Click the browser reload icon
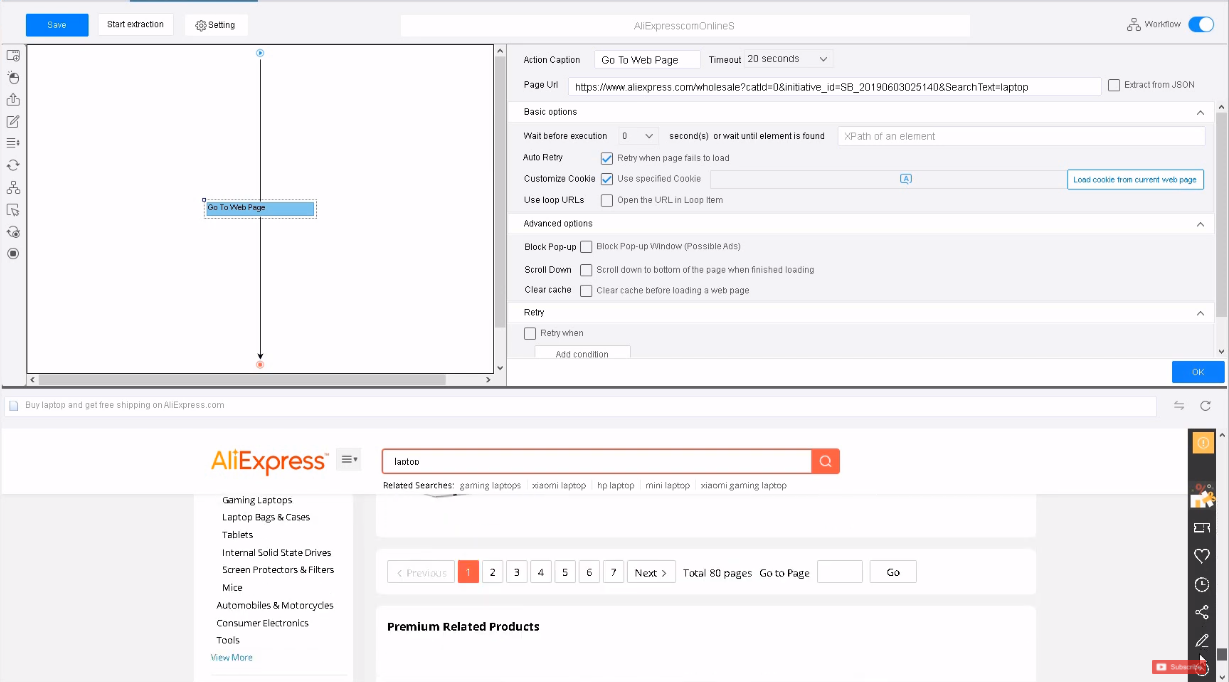The width and height of the screenshot is (1229, 682). click(x=1205, y=405)
